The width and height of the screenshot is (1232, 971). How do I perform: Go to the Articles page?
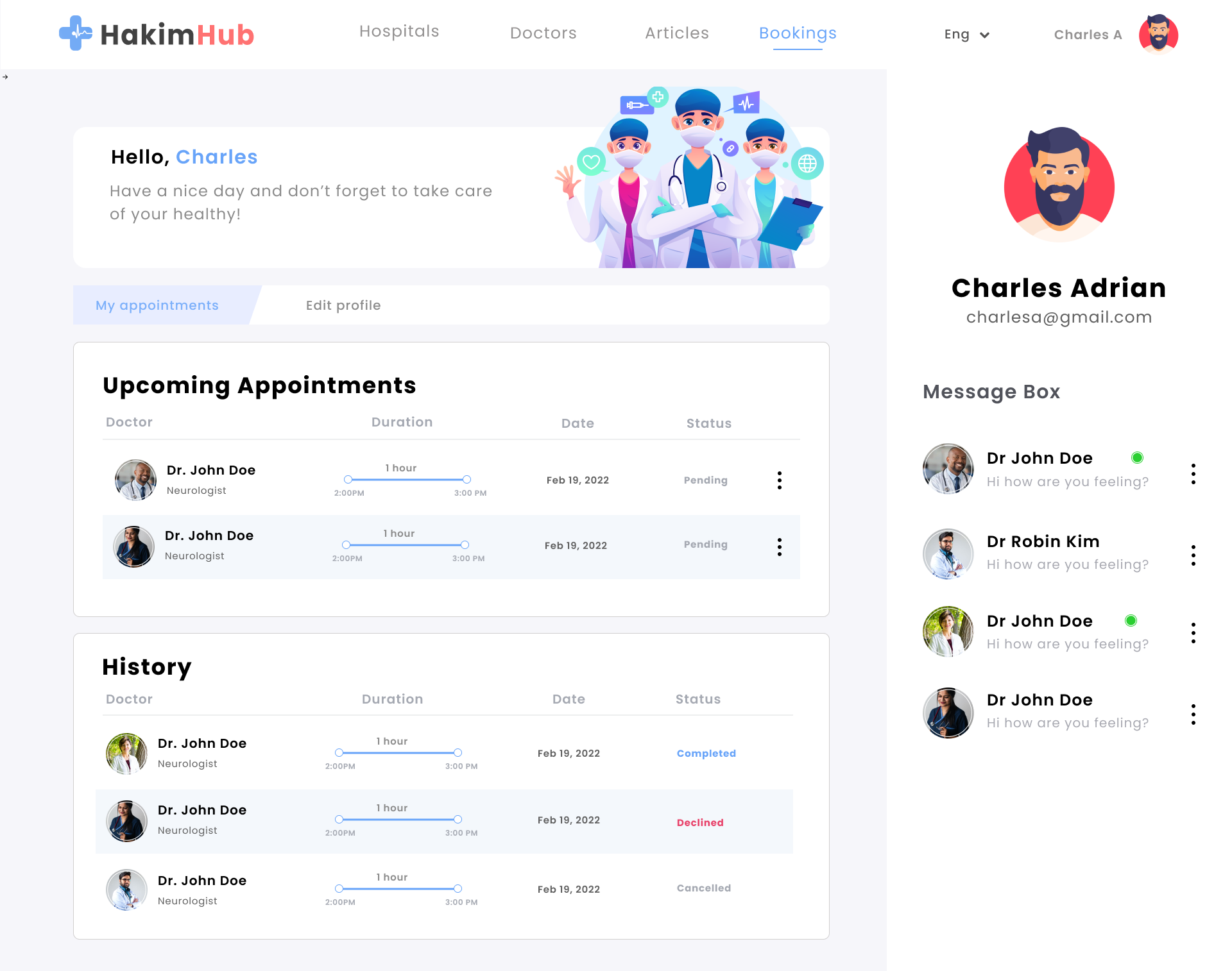pos(676,33)
